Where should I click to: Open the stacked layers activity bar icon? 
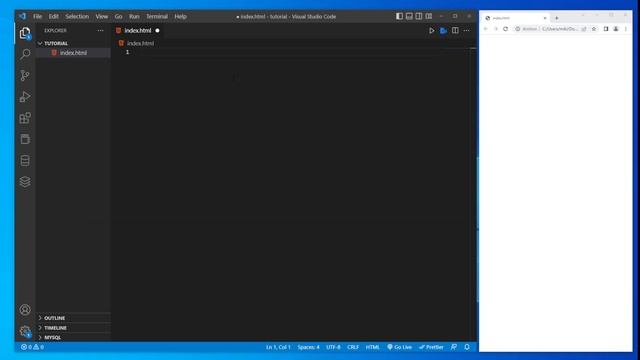point(25,182)
